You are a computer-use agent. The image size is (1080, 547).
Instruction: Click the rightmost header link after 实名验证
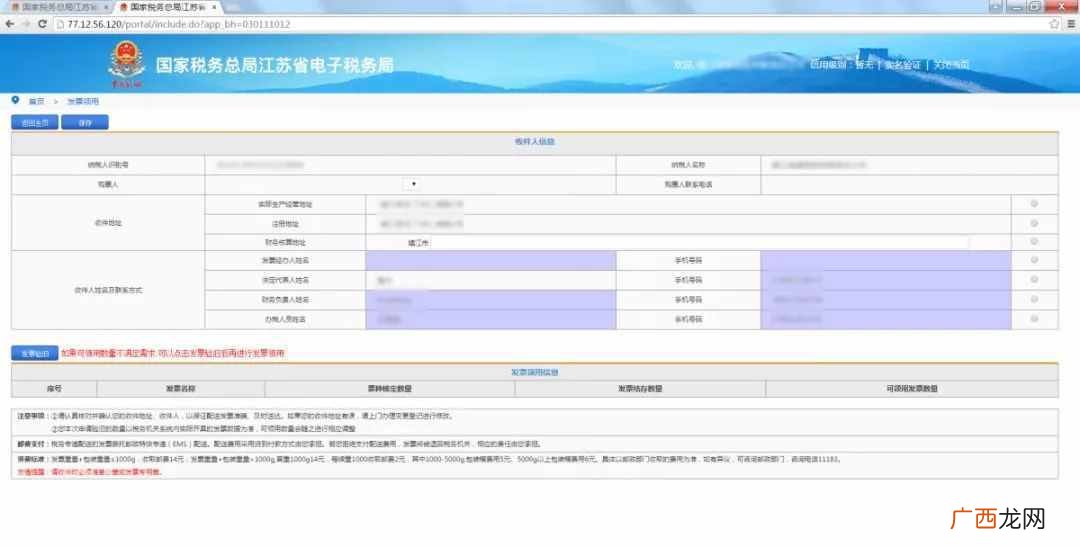951,65
